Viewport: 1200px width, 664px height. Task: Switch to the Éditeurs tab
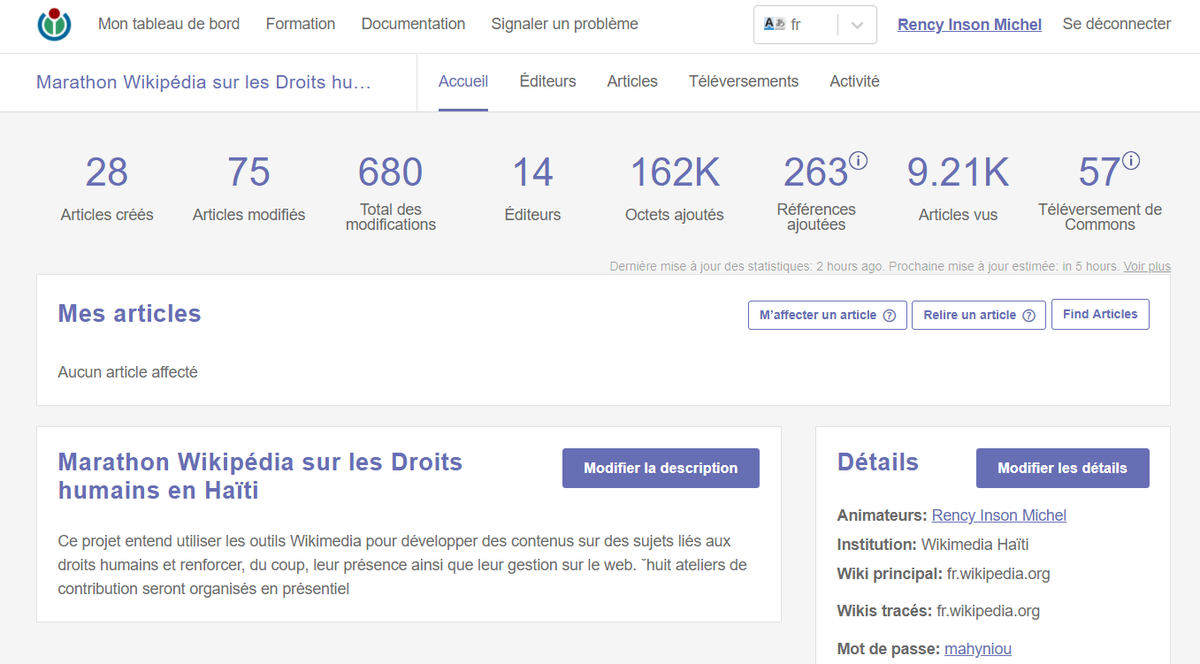(x=547, y=81)
